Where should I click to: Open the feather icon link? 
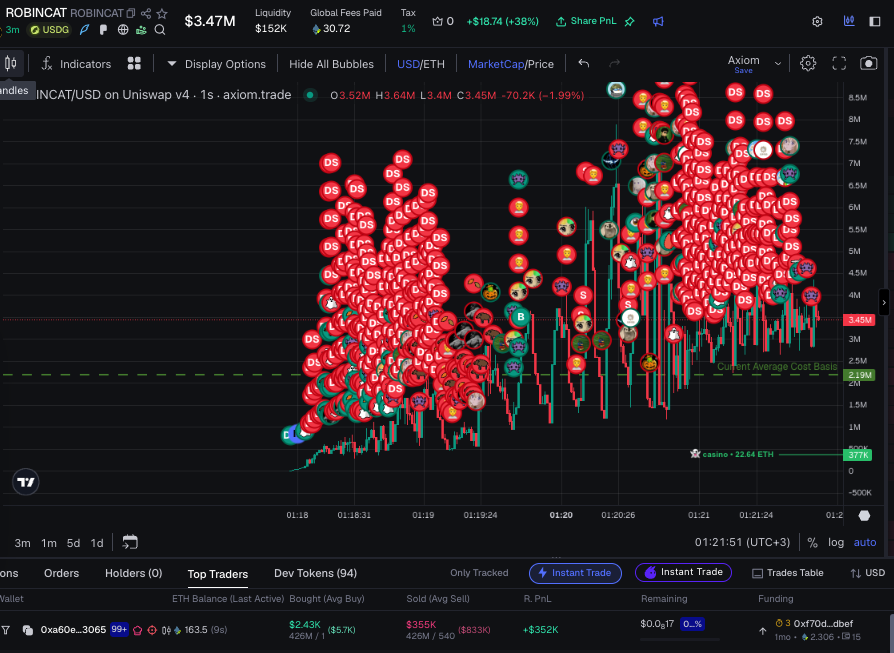tap(84, 30)
